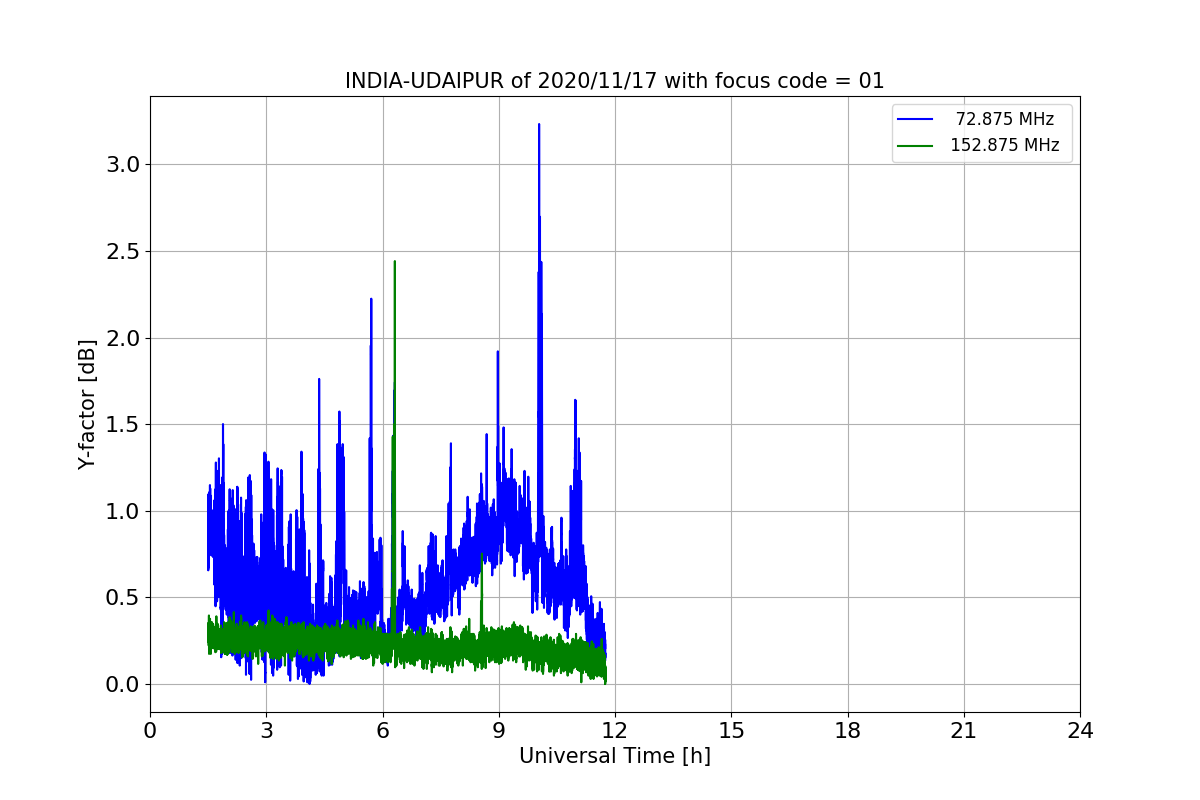Click the x-axis tick label 24

(1080, 731)
